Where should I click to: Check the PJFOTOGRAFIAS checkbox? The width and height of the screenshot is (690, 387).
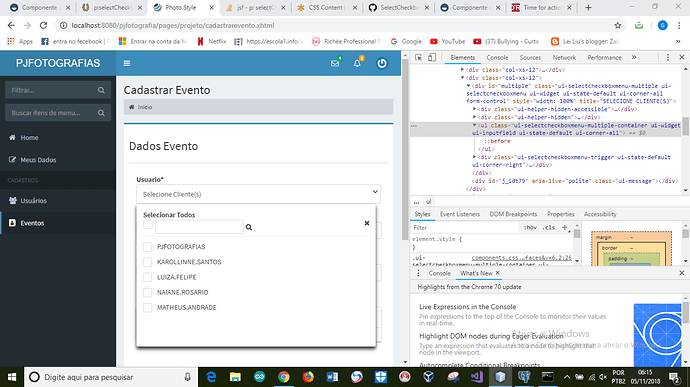tap(147, 247)
